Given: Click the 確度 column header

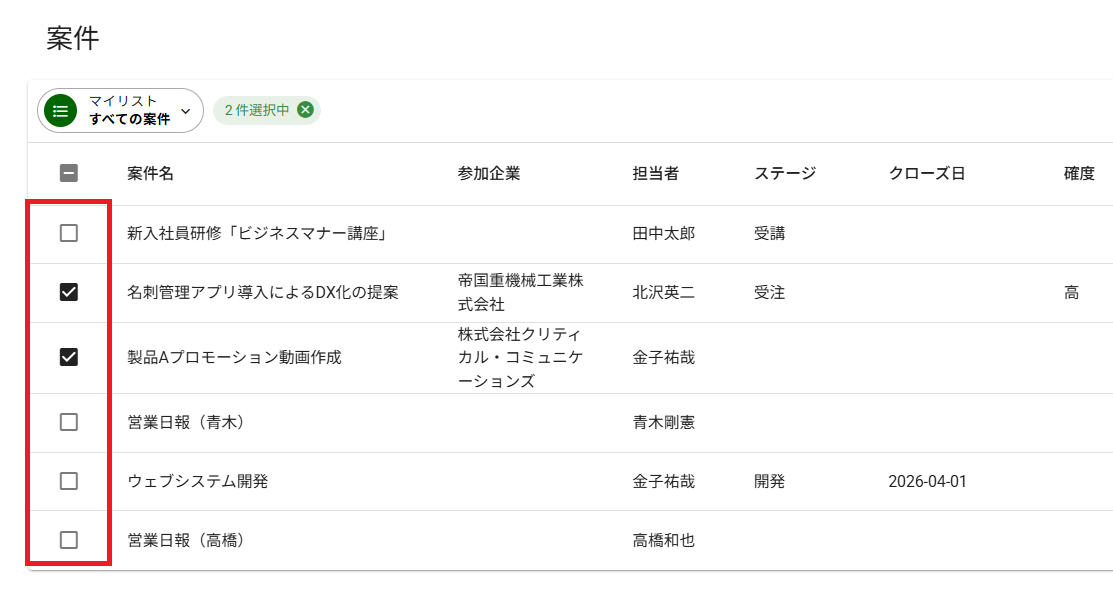Looking at the screenshot, I should (x=1079, y=173).
